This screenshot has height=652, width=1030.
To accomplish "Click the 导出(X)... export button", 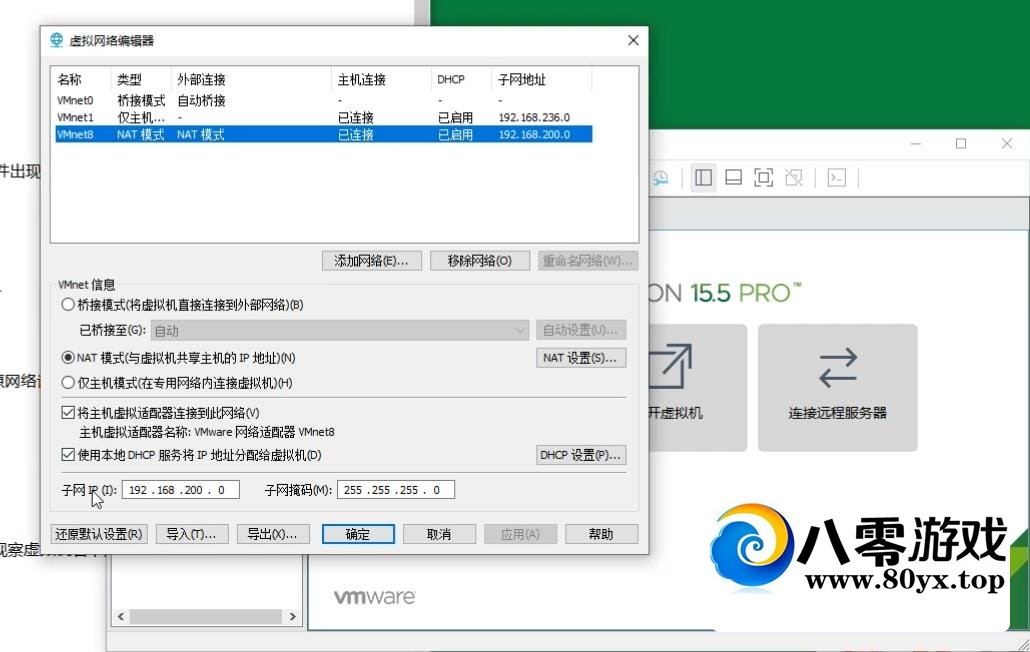I will pyautogui.click(x=272, y=534).
